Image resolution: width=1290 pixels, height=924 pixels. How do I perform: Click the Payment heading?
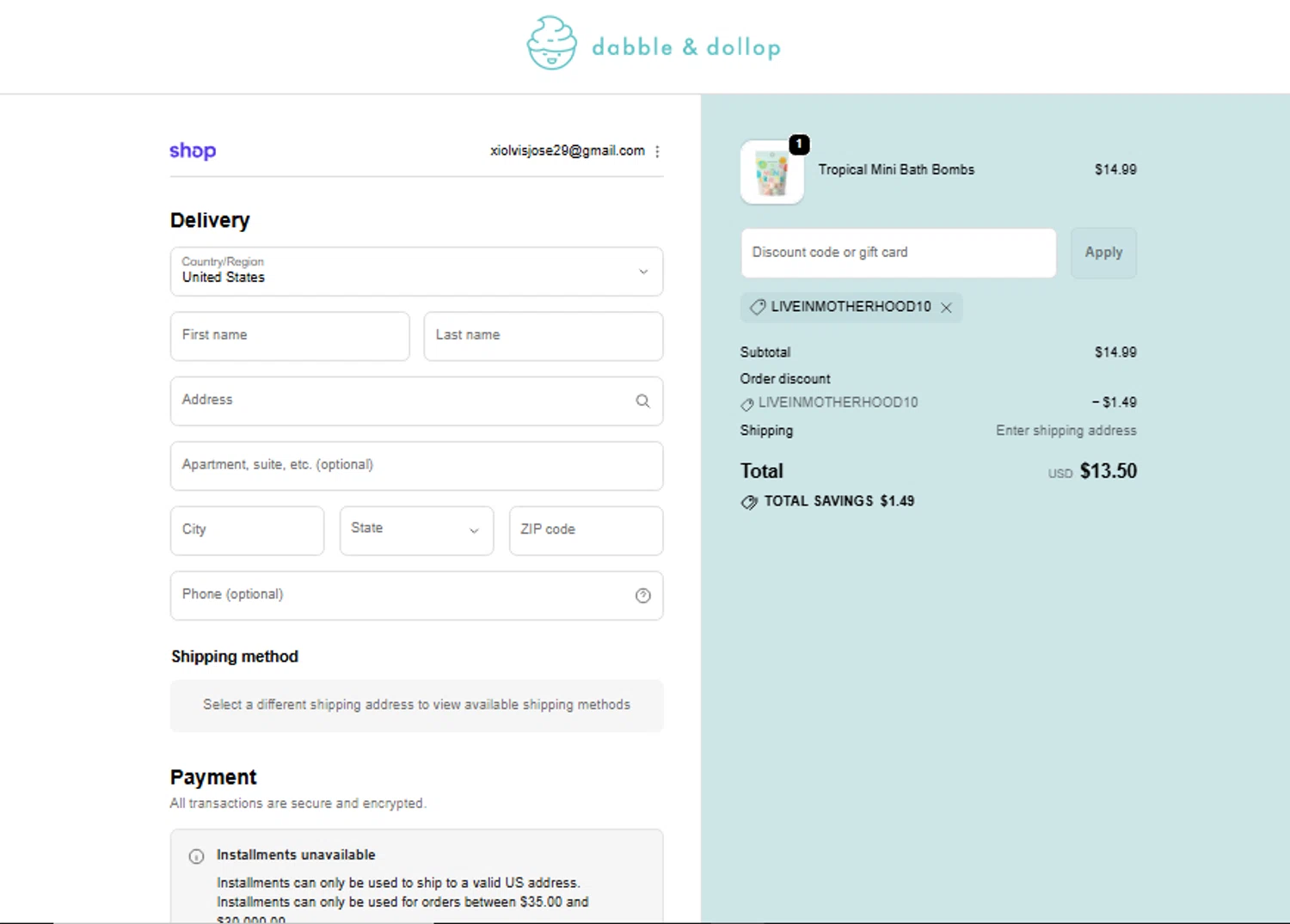tap(213, 777)
